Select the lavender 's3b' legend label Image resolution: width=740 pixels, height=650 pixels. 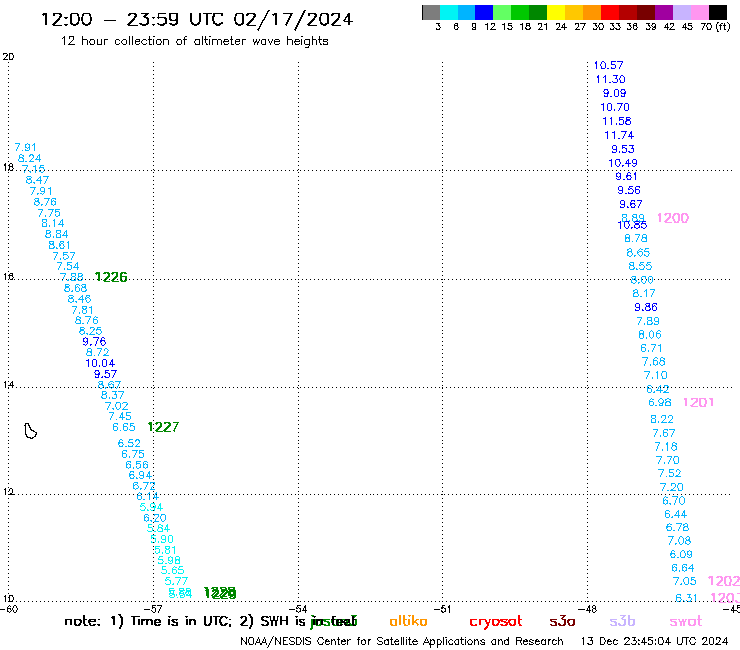(622, 621)
